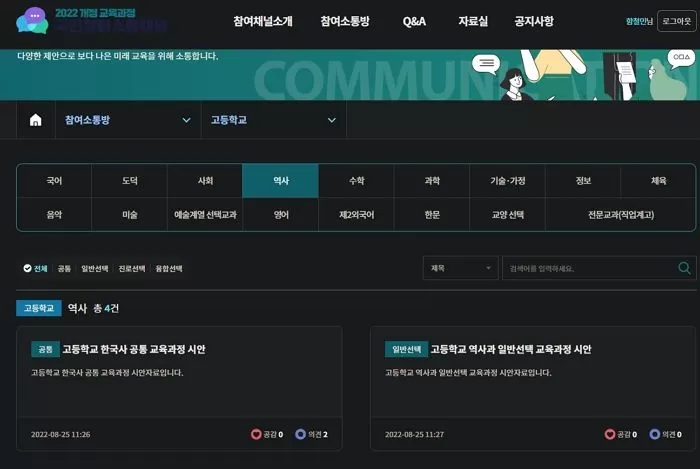
Task: Select the 교양 선택 subject tab
Action: click(508, 215)
